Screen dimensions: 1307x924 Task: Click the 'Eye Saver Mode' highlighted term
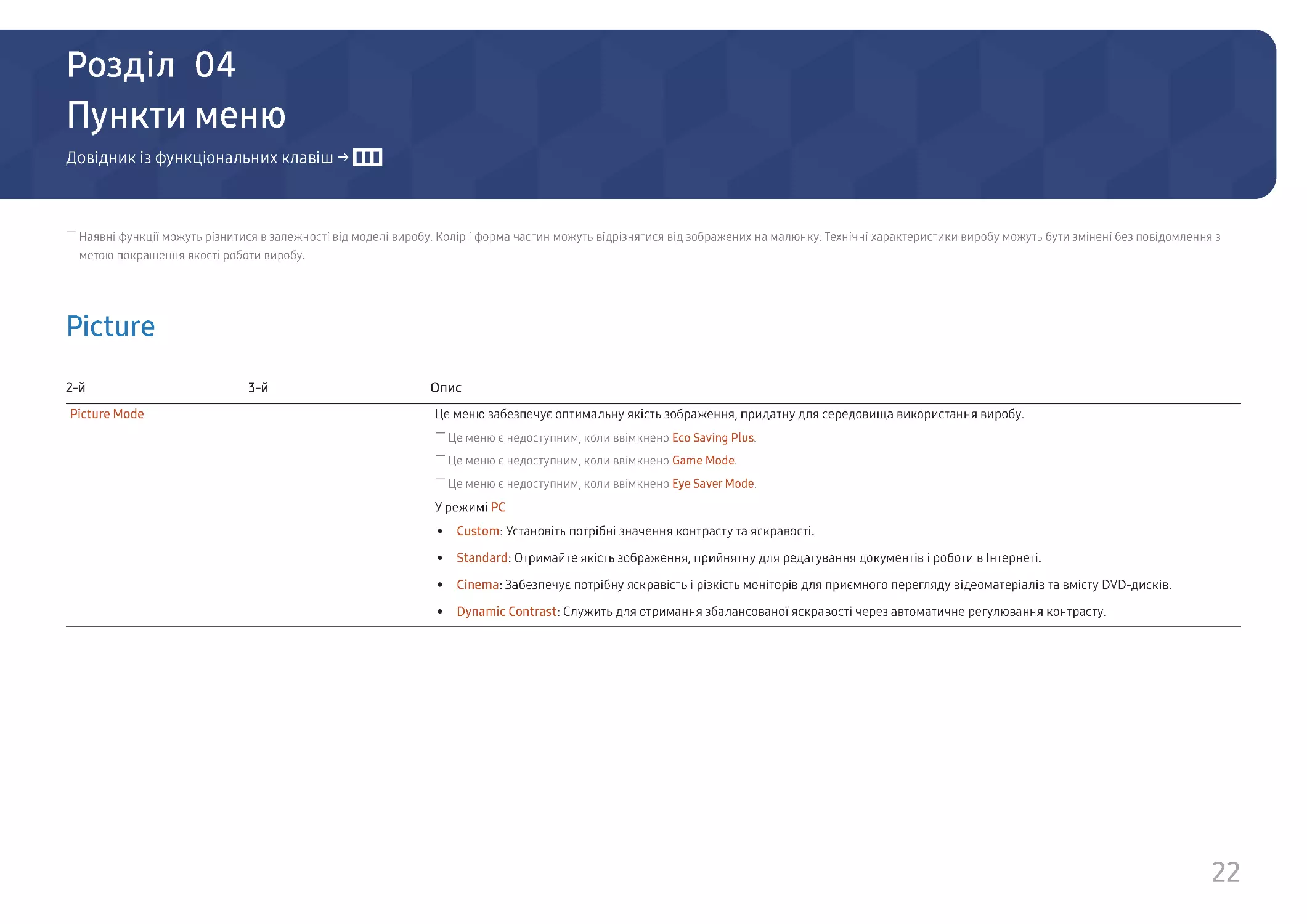(x=713, y=484)
